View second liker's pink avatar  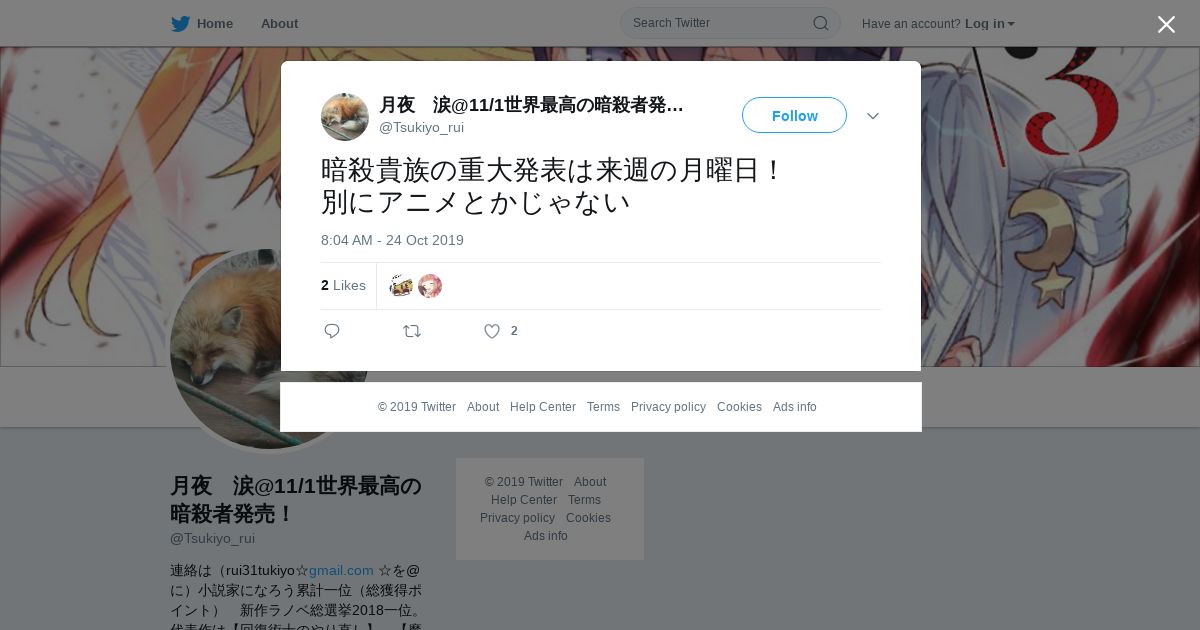430,286
